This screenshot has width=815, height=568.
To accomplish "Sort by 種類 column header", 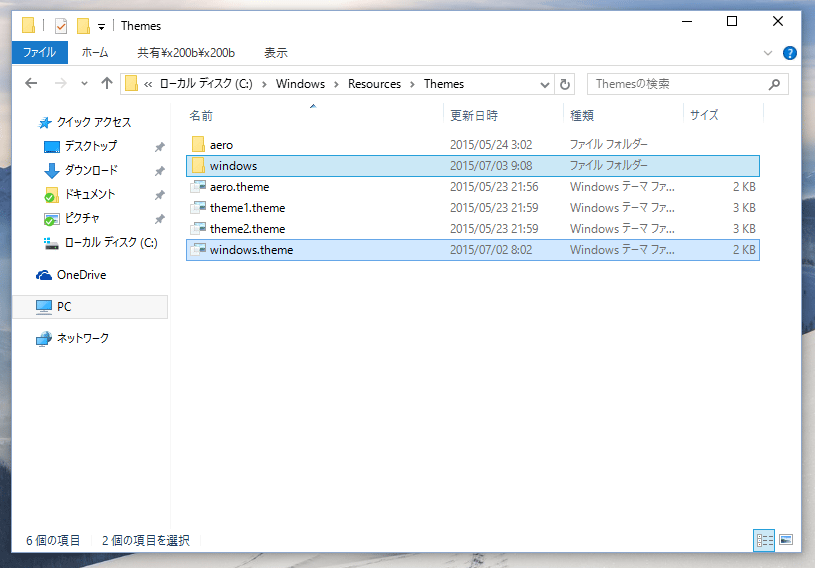I will (582, 115).
